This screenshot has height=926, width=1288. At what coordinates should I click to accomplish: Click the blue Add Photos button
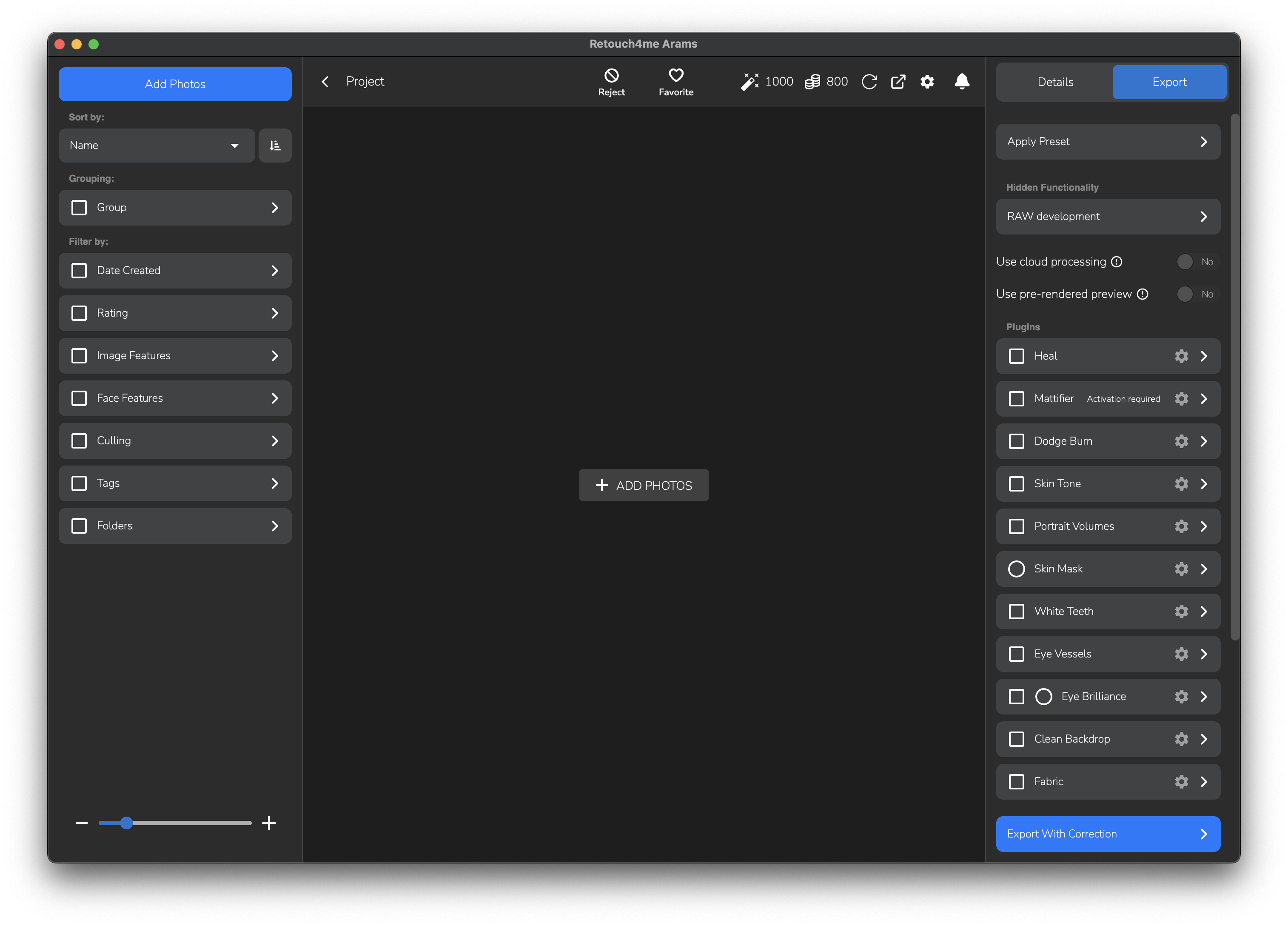pyautogui.click(x=175, y=84)
